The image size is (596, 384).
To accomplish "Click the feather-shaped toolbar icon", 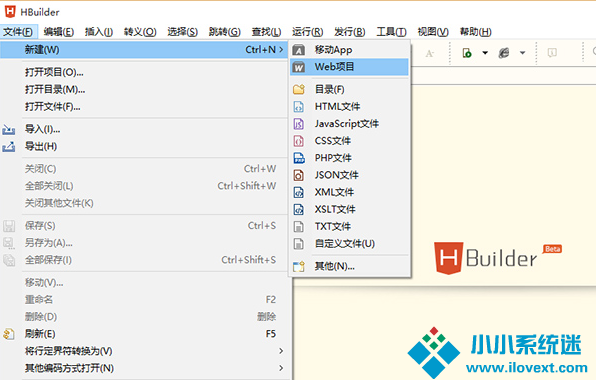I will (504, 53).
